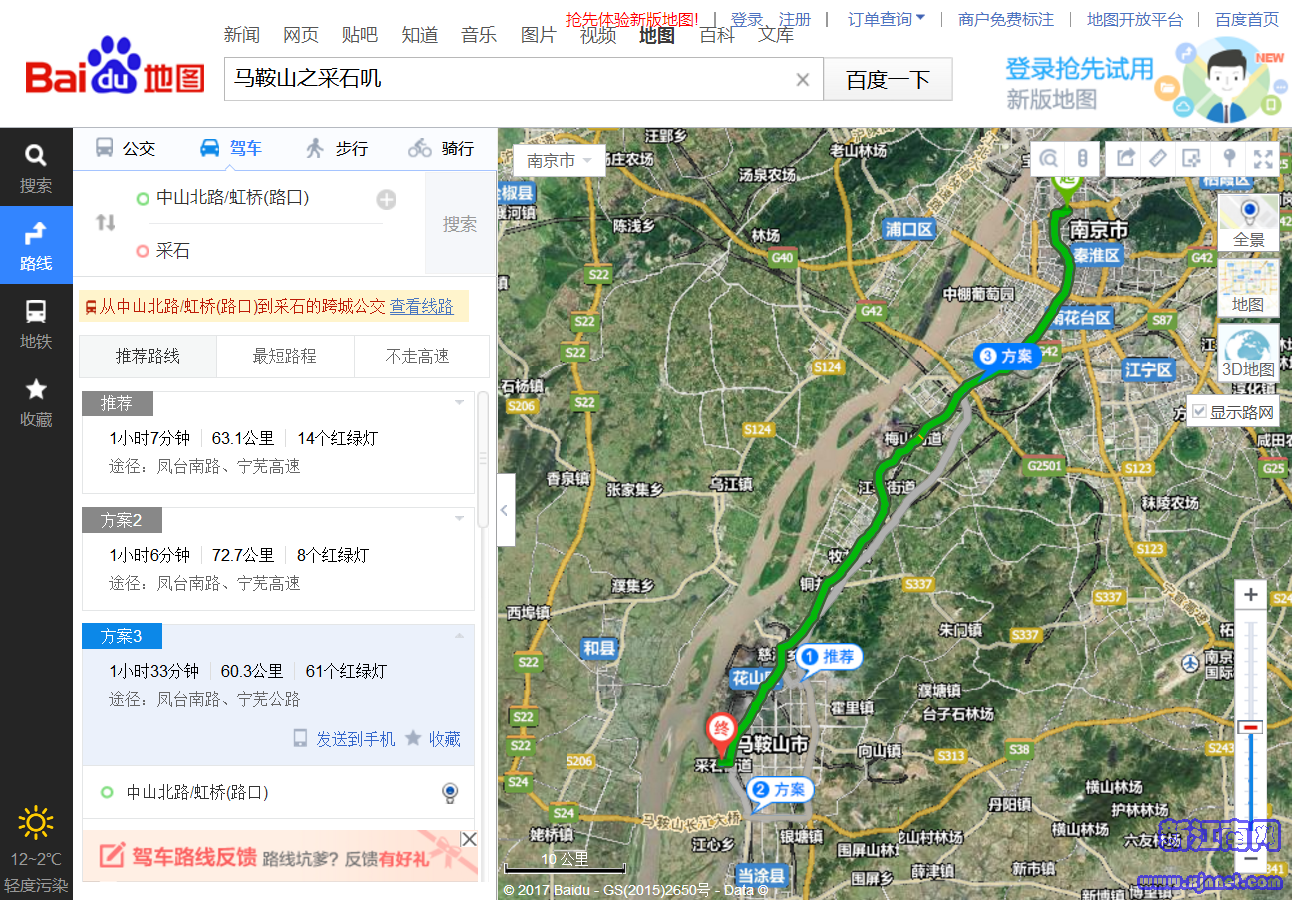Click the map search-nearby tool icon

[x=1049, y=158]
